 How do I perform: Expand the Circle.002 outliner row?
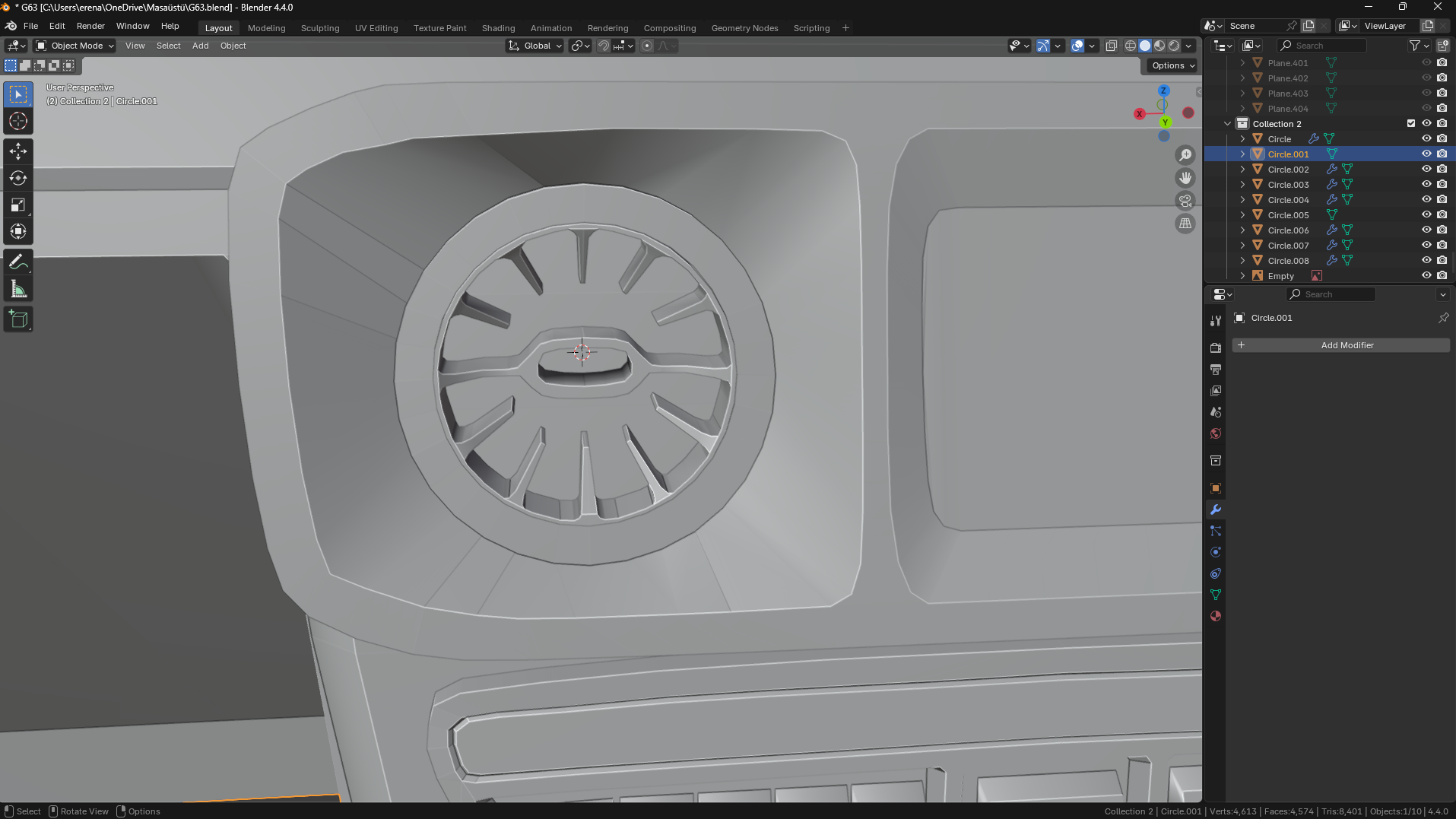coord(1242,169)
